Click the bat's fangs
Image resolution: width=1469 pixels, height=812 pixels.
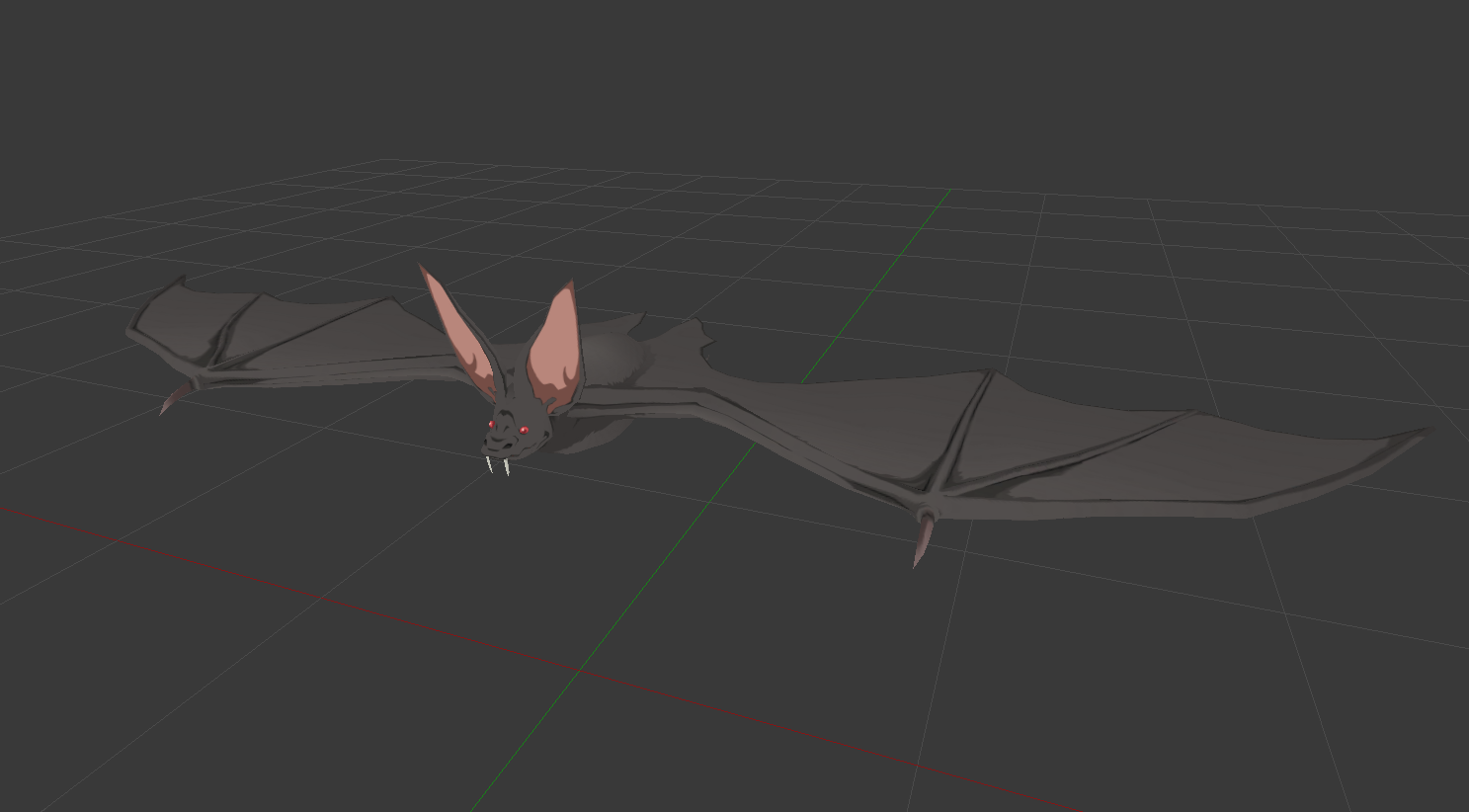497,464
